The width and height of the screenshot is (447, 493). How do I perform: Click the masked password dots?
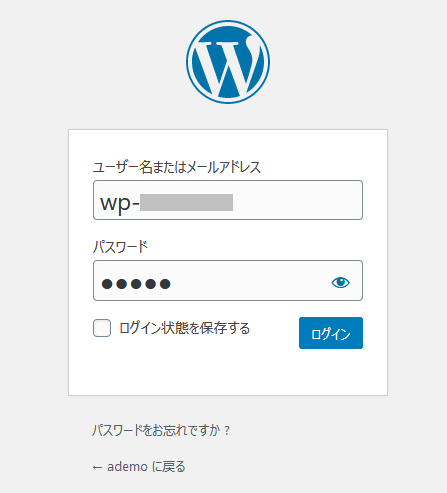click(x=136, y=284)
